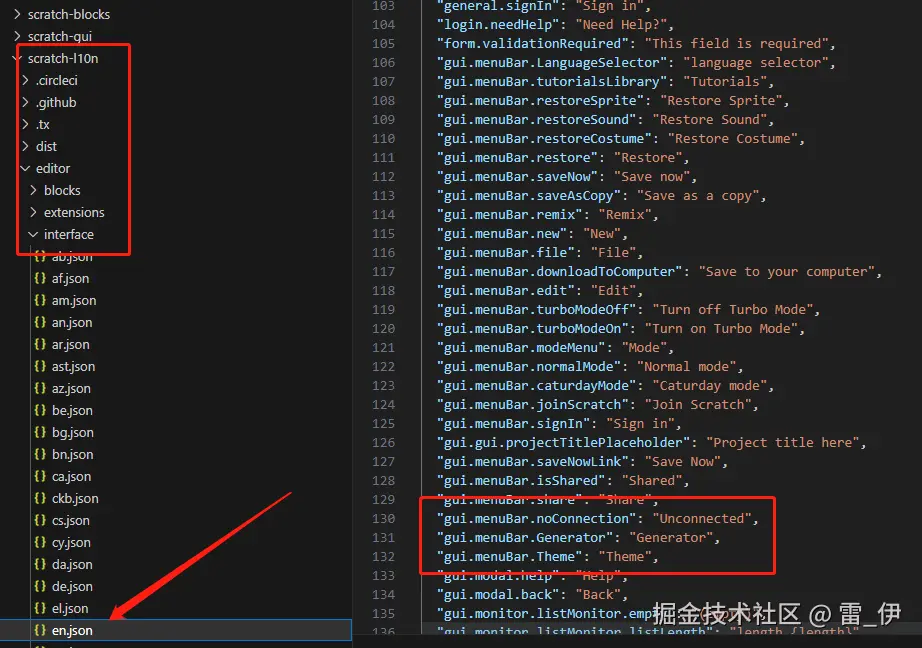Click "Normal mode" string value
The image size is (922, 648).
coord(686,366)
